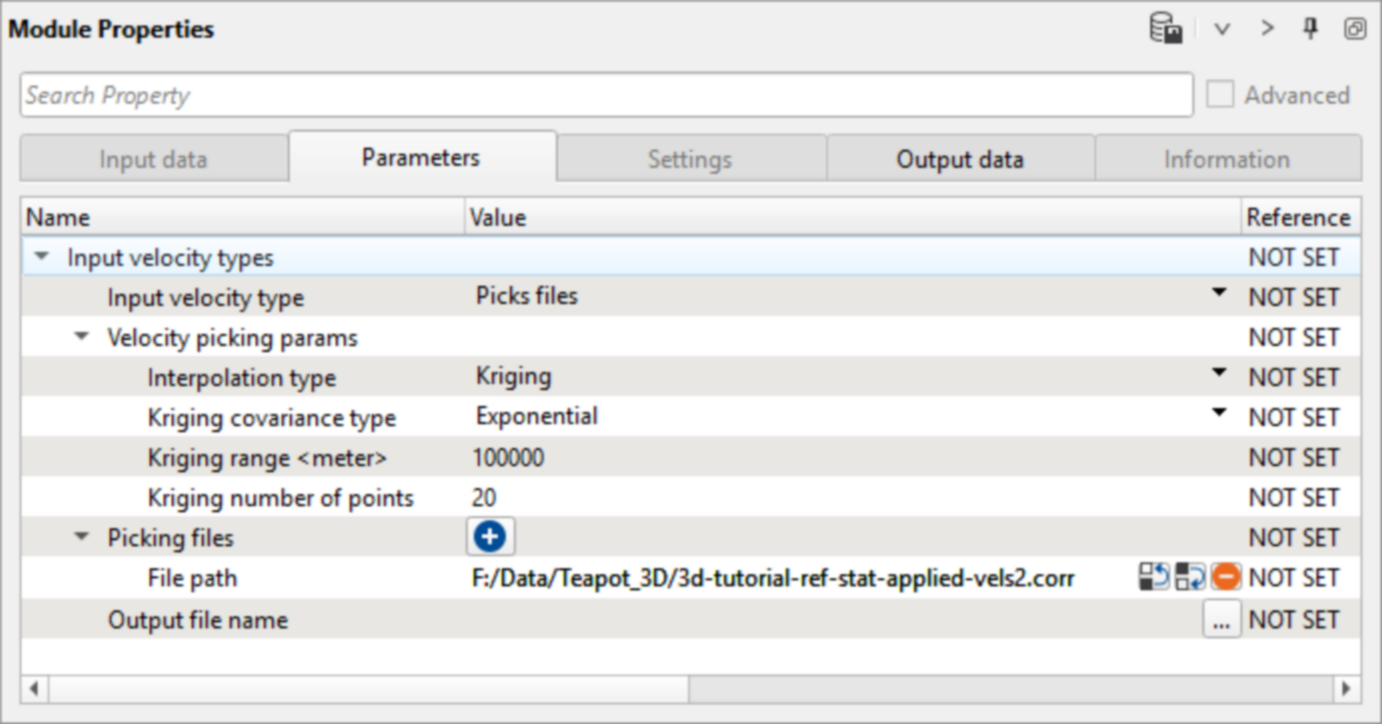
Task: Enable the Advanced checkbox
Action: pyautogui.click(x=1220, y=95)
